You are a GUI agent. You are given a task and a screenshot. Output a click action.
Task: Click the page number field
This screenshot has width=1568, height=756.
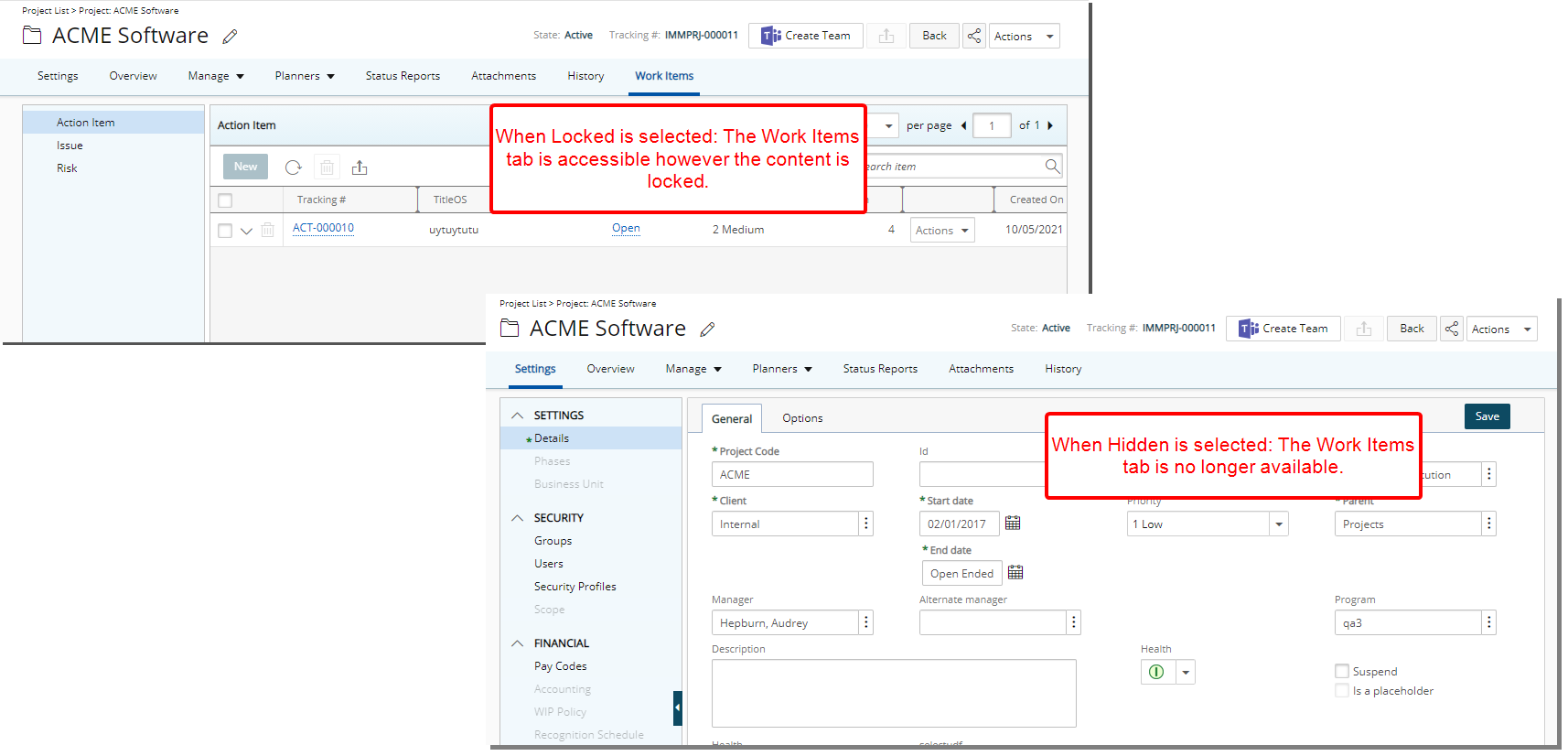coord(992,125)
